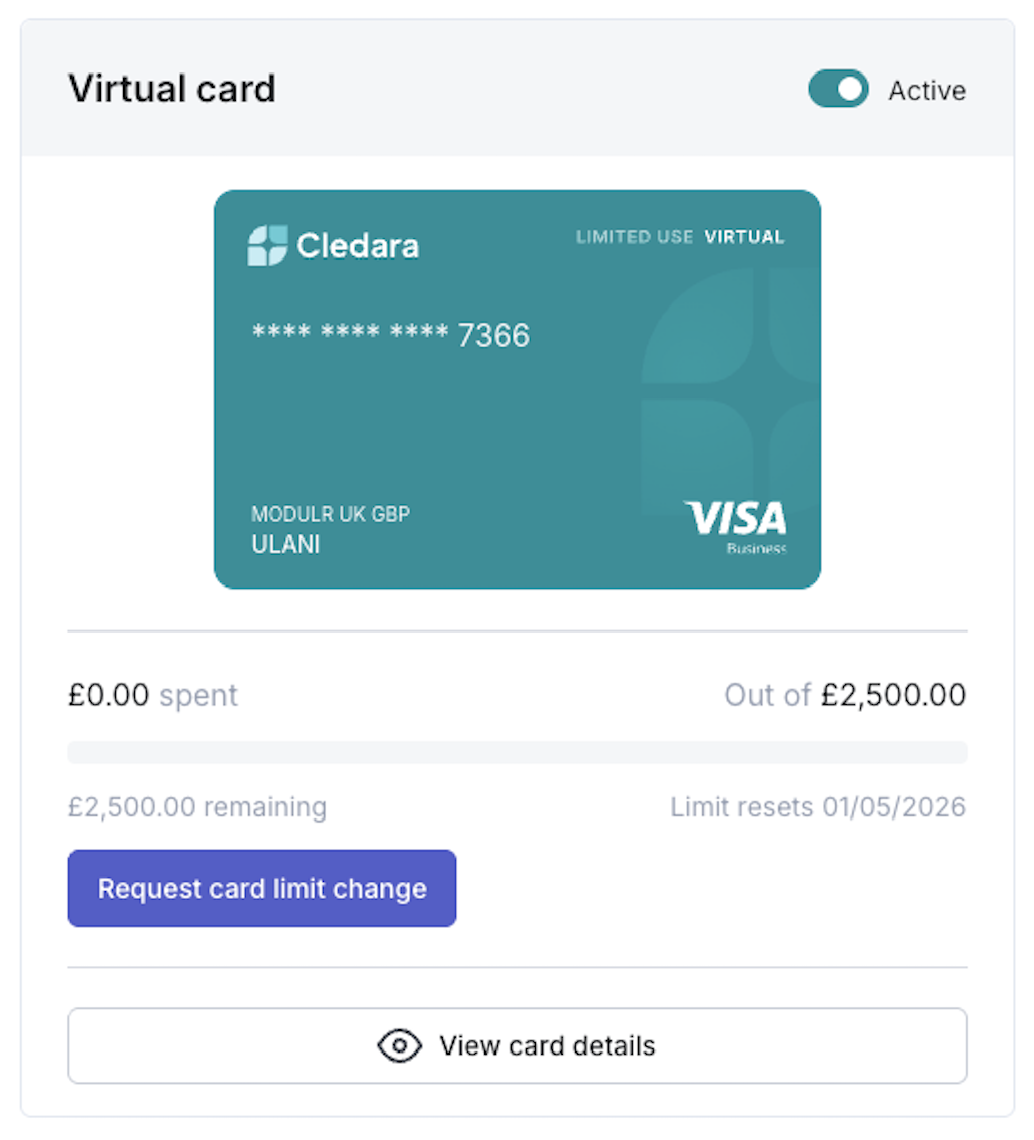This screenshot has width=1034, height=1140.
Task: Click the VISA Business logo
Action: click(x=736, y=525)
